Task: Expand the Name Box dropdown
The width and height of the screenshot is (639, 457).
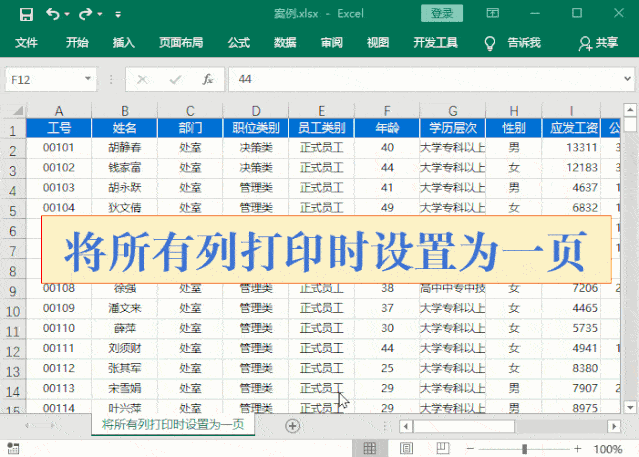Action: 89,79
